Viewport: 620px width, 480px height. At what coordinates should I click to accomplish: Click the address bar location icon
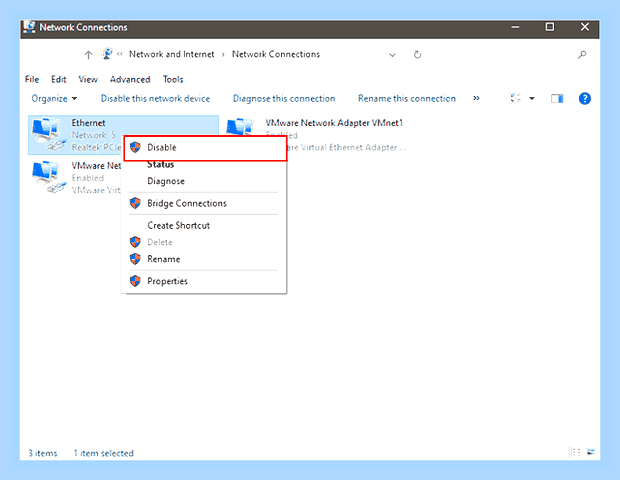(x=107, y=54)
